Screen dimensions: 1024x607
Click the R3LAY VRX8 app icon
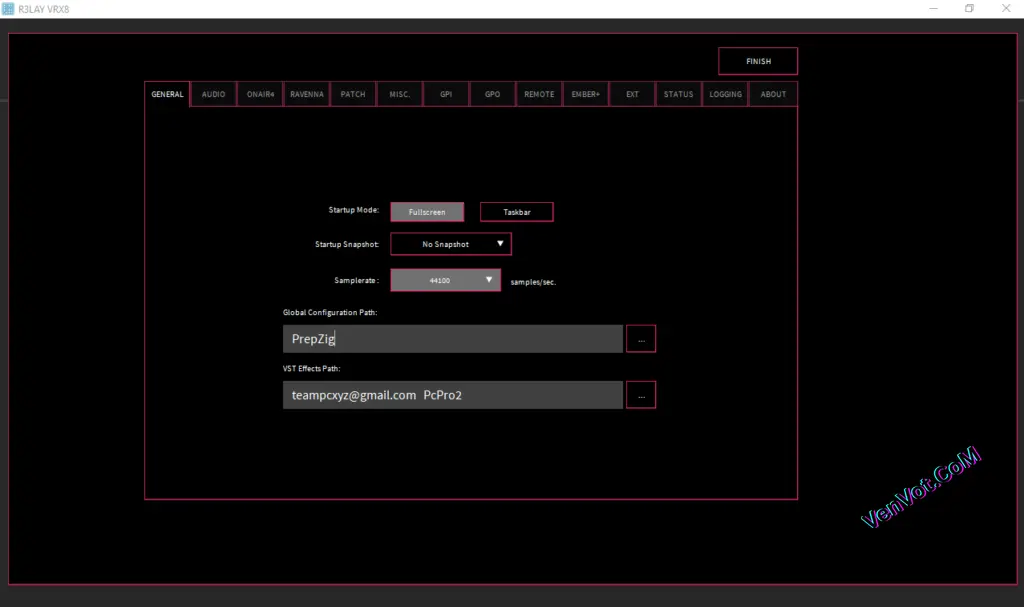8,8
